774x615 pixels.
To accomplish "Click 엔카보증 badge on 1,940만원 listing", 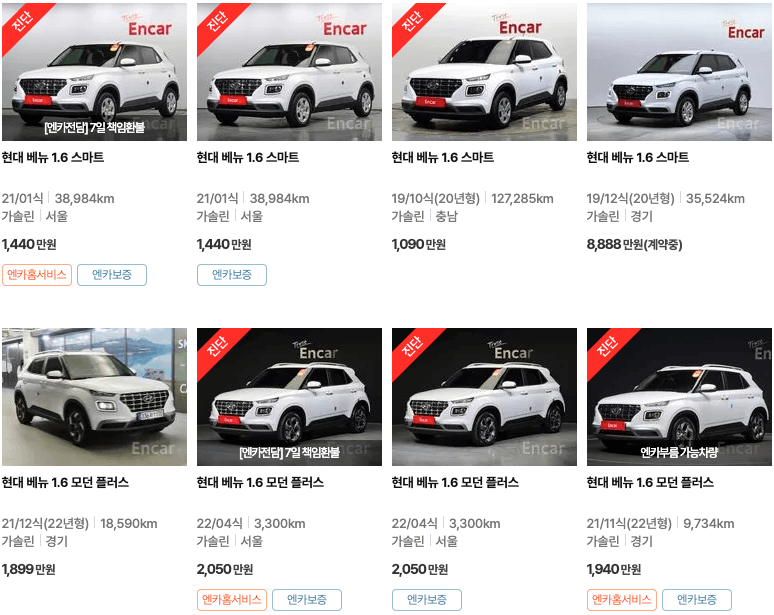I will 697,600.
